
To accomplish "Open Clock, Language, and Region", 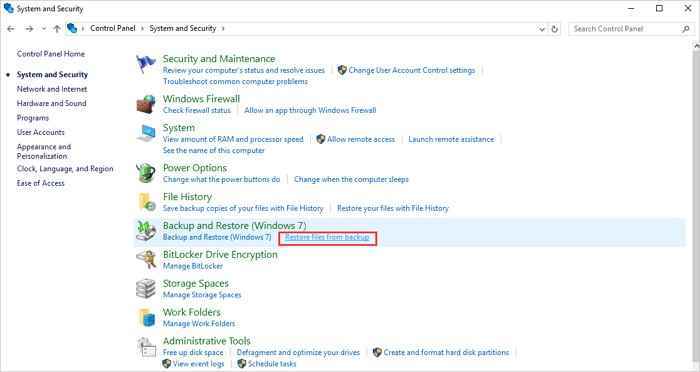I will click(x=65, y=169).
